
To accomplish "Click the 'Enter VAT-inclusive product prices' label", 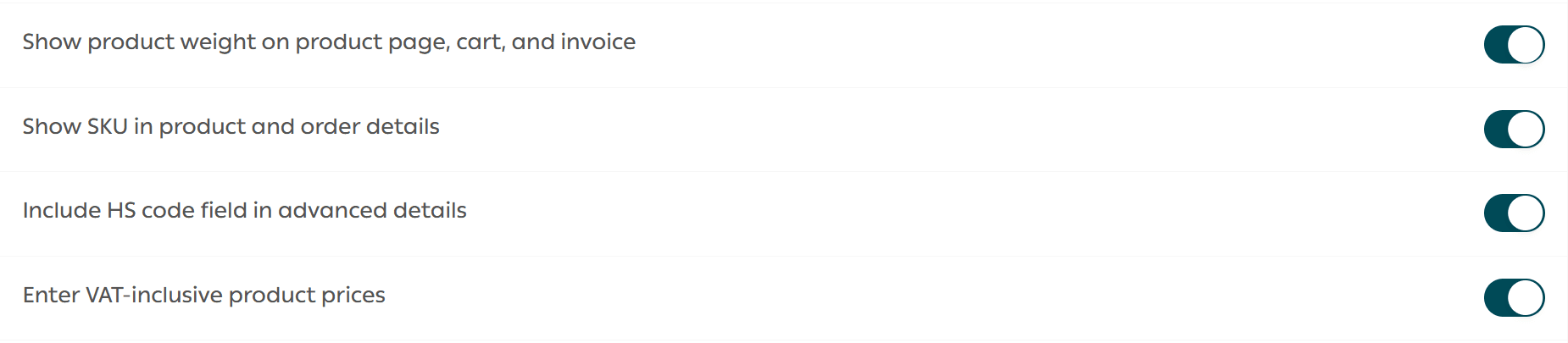I will tap(203, 296).
